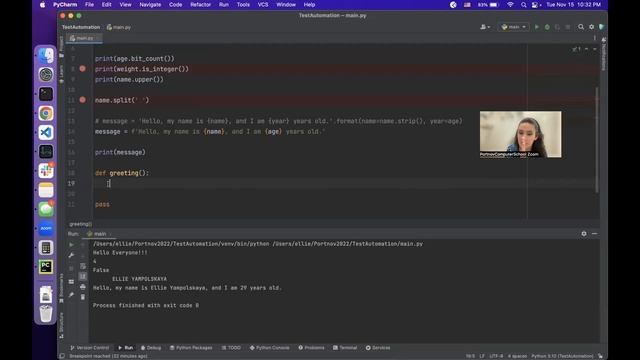
Task: Open the Navigate menu
Action: tap(150, 4)
